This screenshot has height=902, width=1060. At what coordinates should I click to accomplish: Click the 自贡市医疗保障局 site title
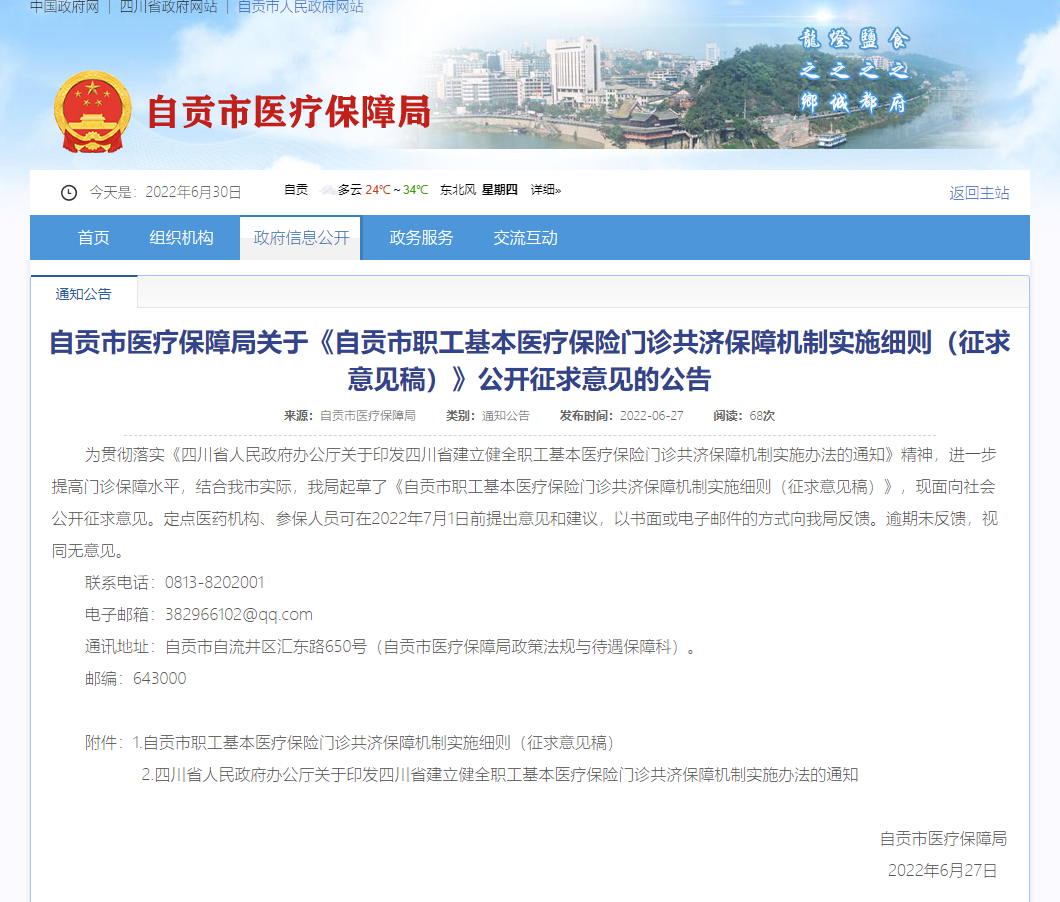(289, 112)
